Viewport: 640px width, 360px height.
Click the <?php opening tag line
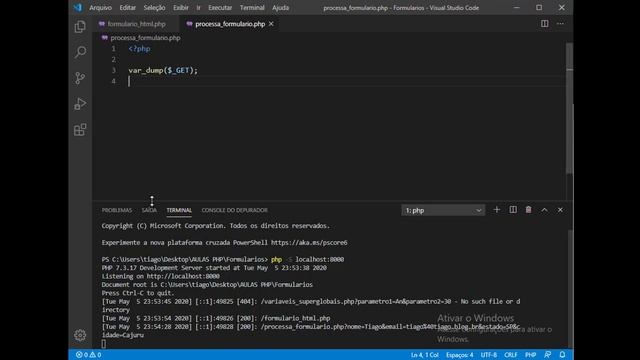coord(139,49)
